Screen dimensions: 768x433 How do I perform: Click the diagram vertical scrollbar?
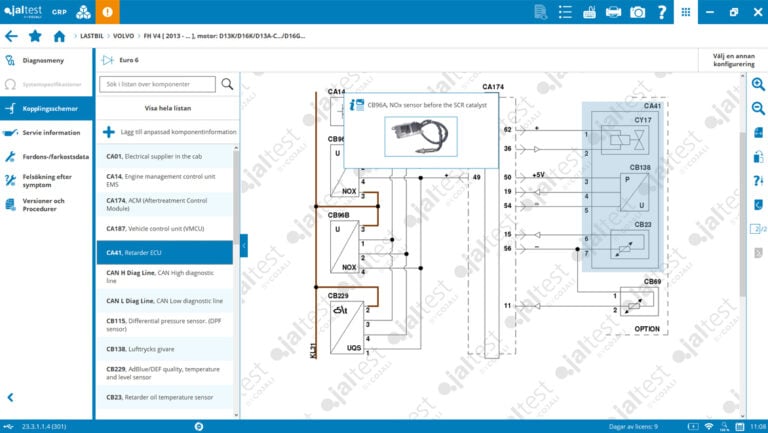pos(744,214)
